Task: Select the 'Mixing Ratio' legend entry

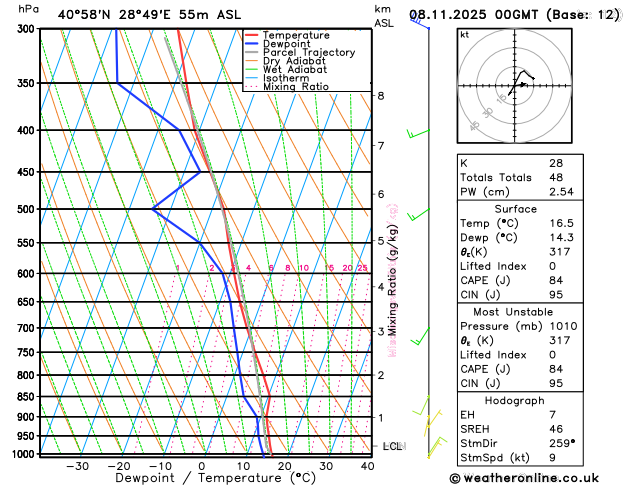Action: [x=296, y=87]
